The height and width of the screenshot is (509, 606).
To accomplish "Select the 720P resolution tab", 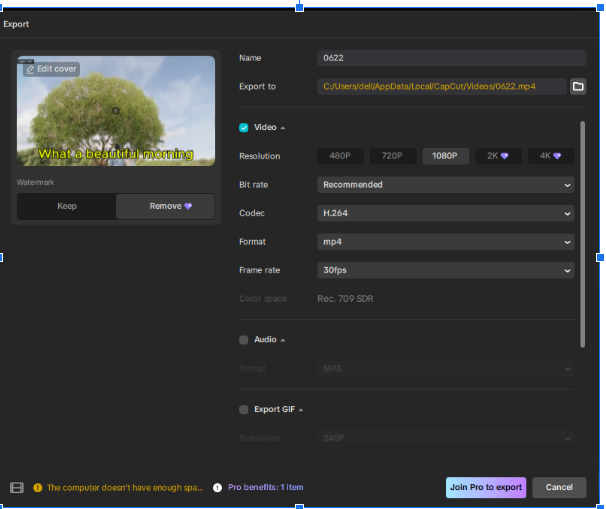I will tap(392, 156).
